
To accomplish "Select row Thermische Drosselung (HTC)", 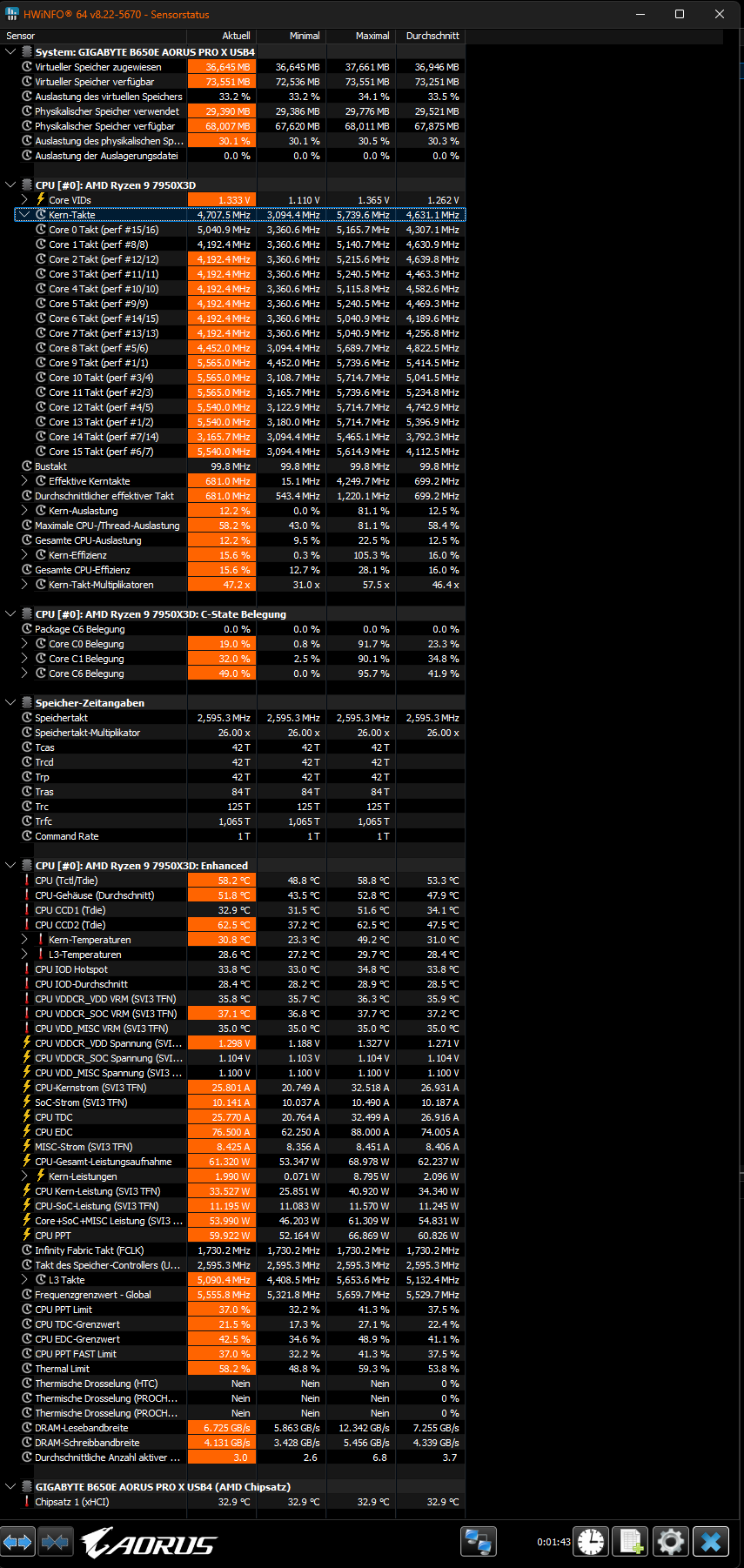I will (x=232, y=1383).
